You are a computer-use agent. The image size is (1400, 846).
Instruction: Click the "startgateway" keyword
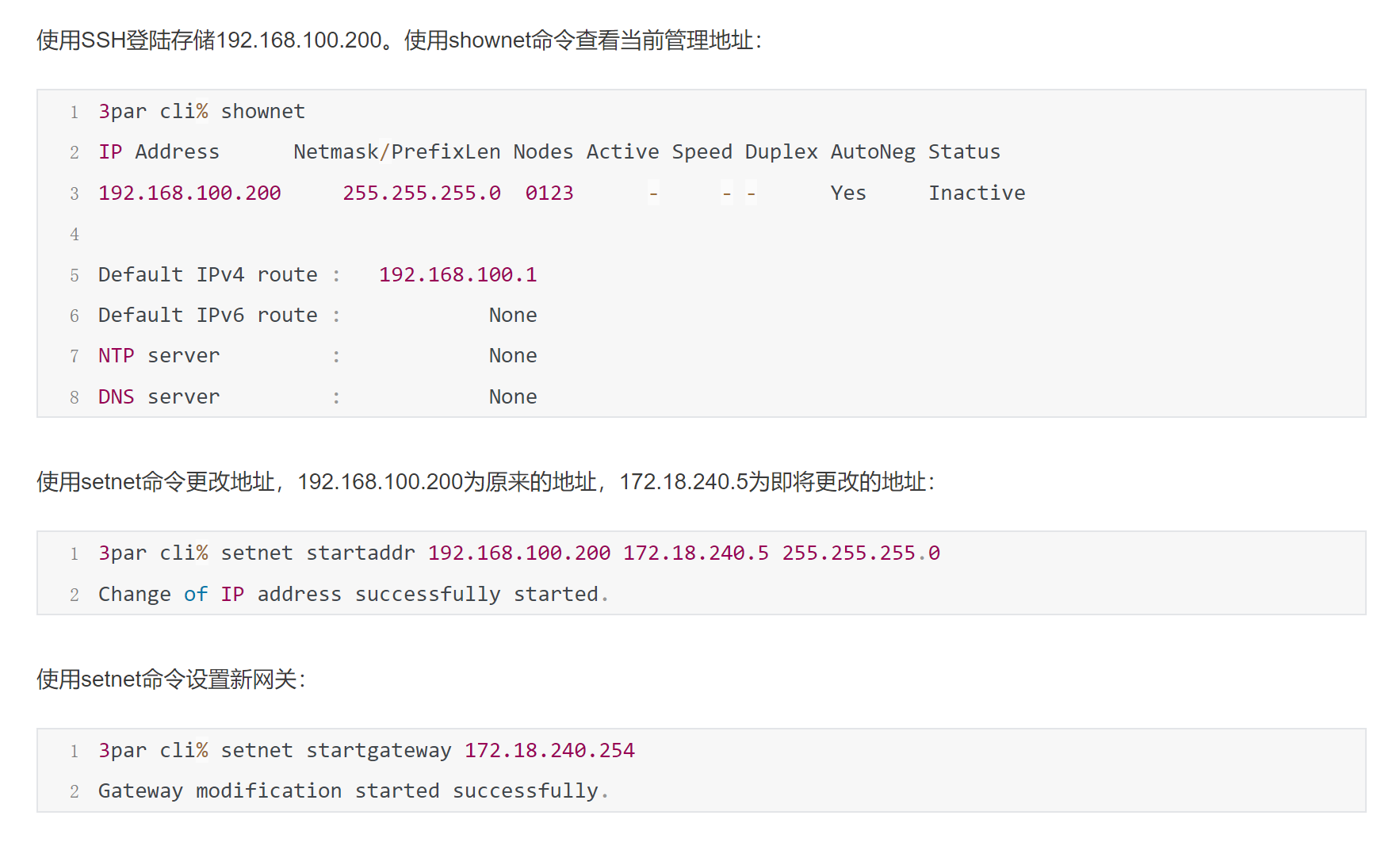378,751
